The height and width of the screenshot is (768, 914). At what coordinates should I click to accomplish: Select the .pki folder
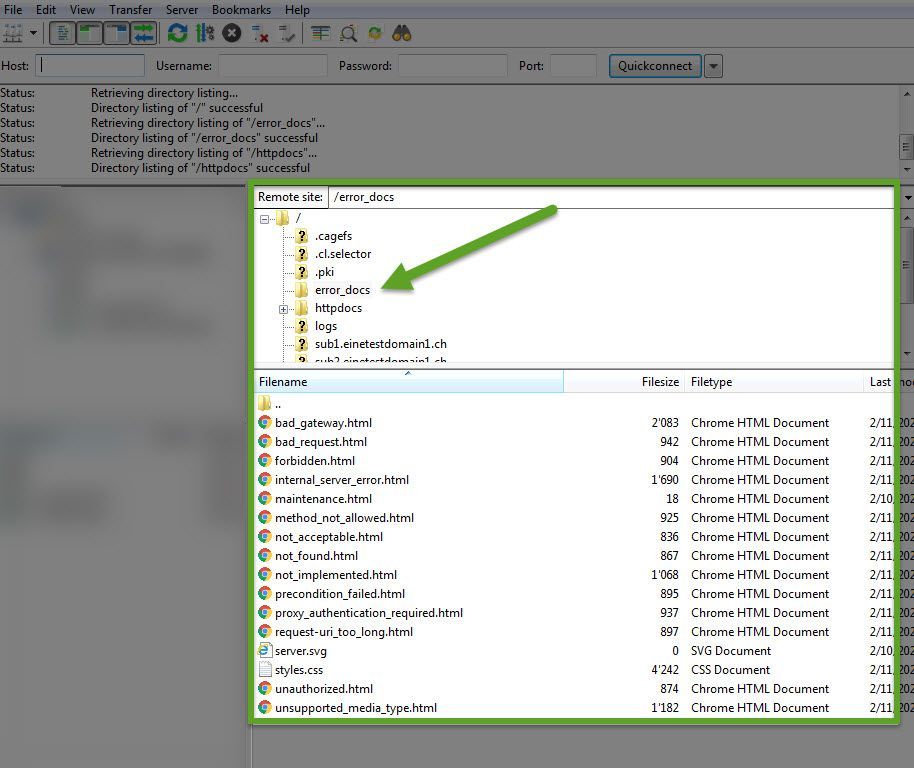[324, 272]
